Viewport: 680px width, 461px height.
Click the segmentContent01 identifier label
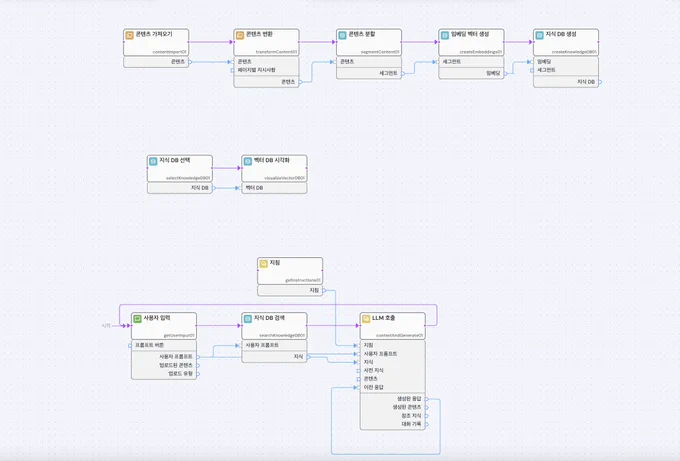click(x=380, y=52)
